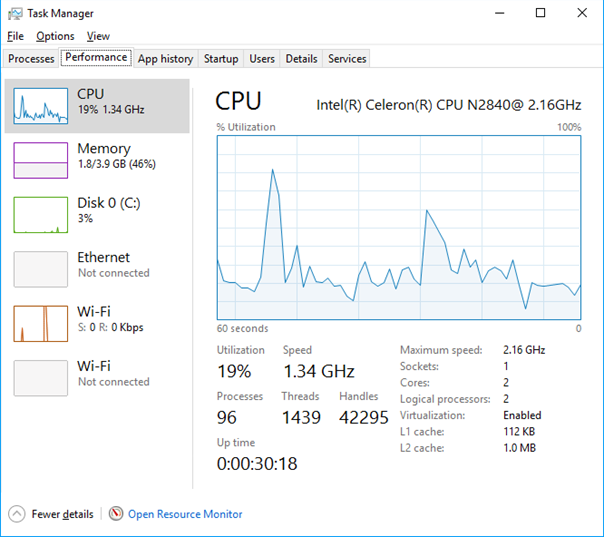Collapse view with Fewer details arrow
605x542 pixels.
coord(17,514)
